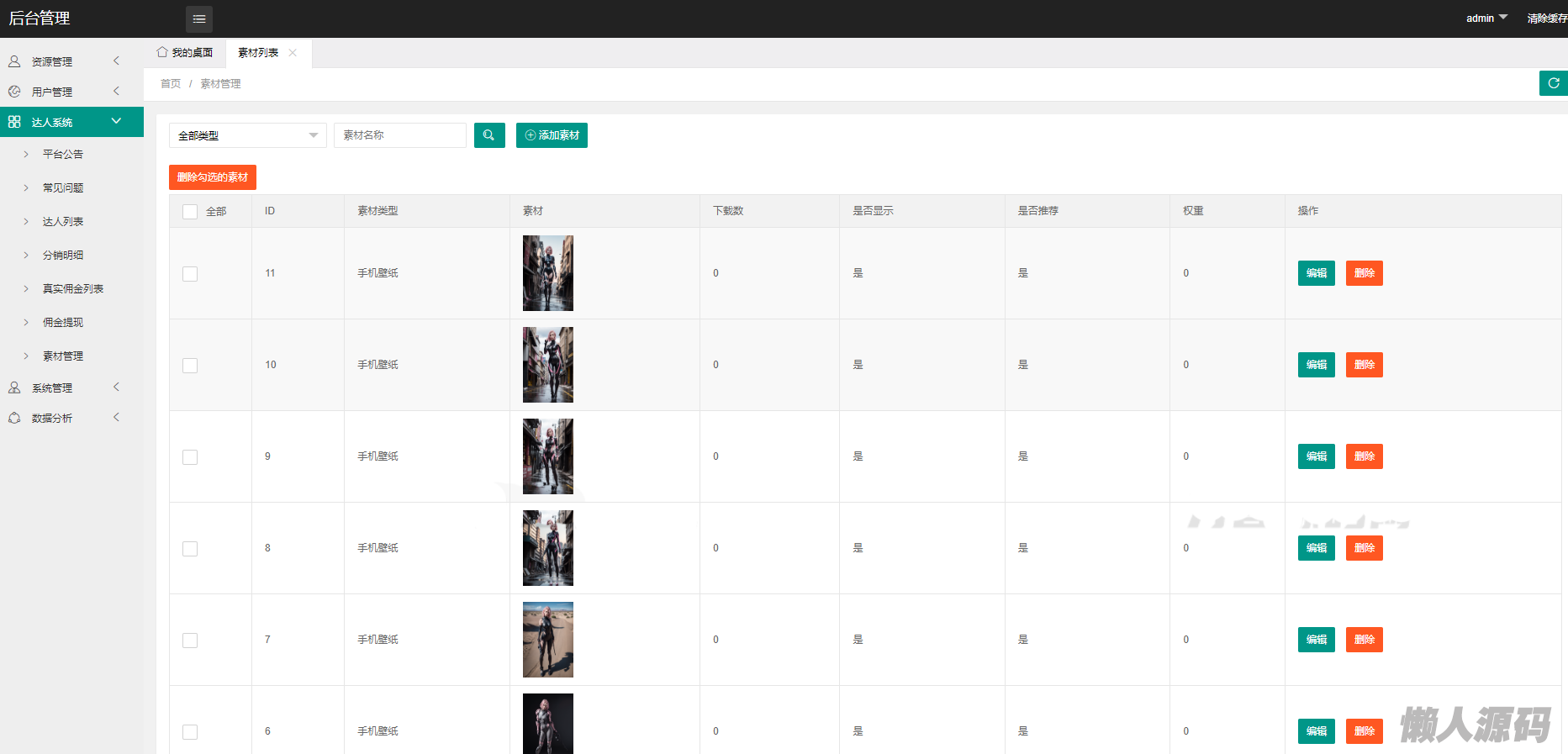Viewport: 1568px width, 754px height.
Task: Check the 全部 select-all checkbox
Action: pyautogui.click(x=190, y=212)
